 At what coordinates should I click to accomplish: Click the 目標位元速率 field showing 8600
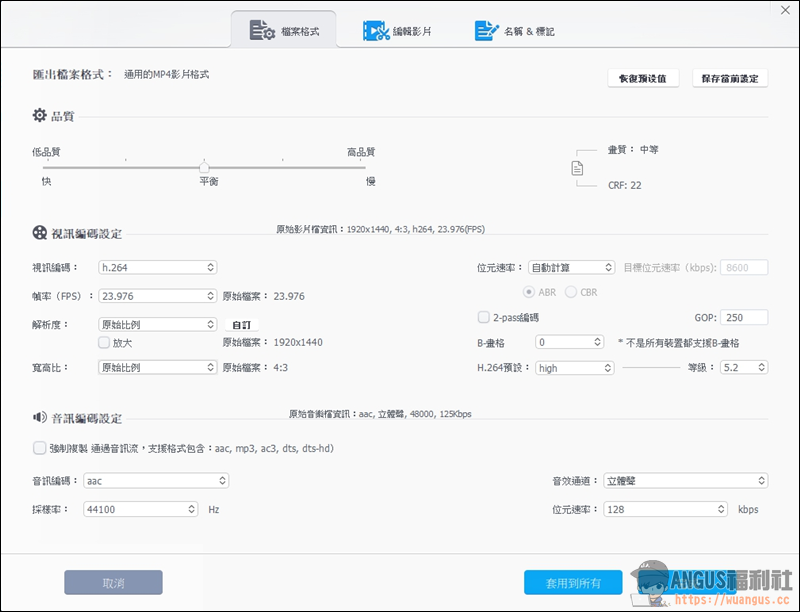[x=744, y=267]
